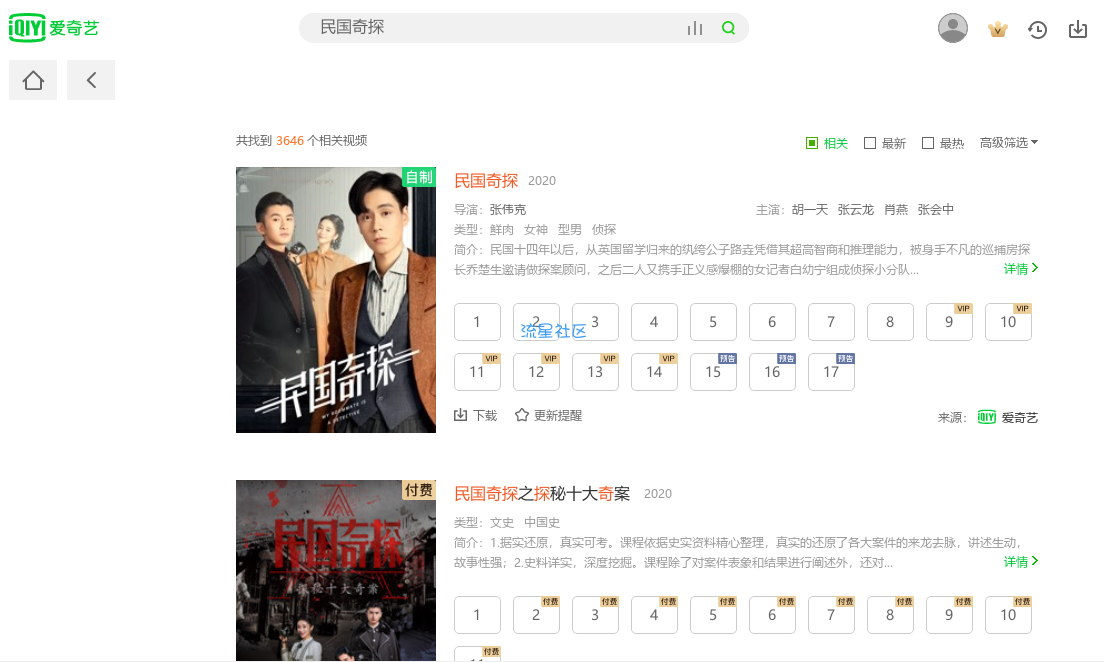Click the home icon button

click(33, 80)
